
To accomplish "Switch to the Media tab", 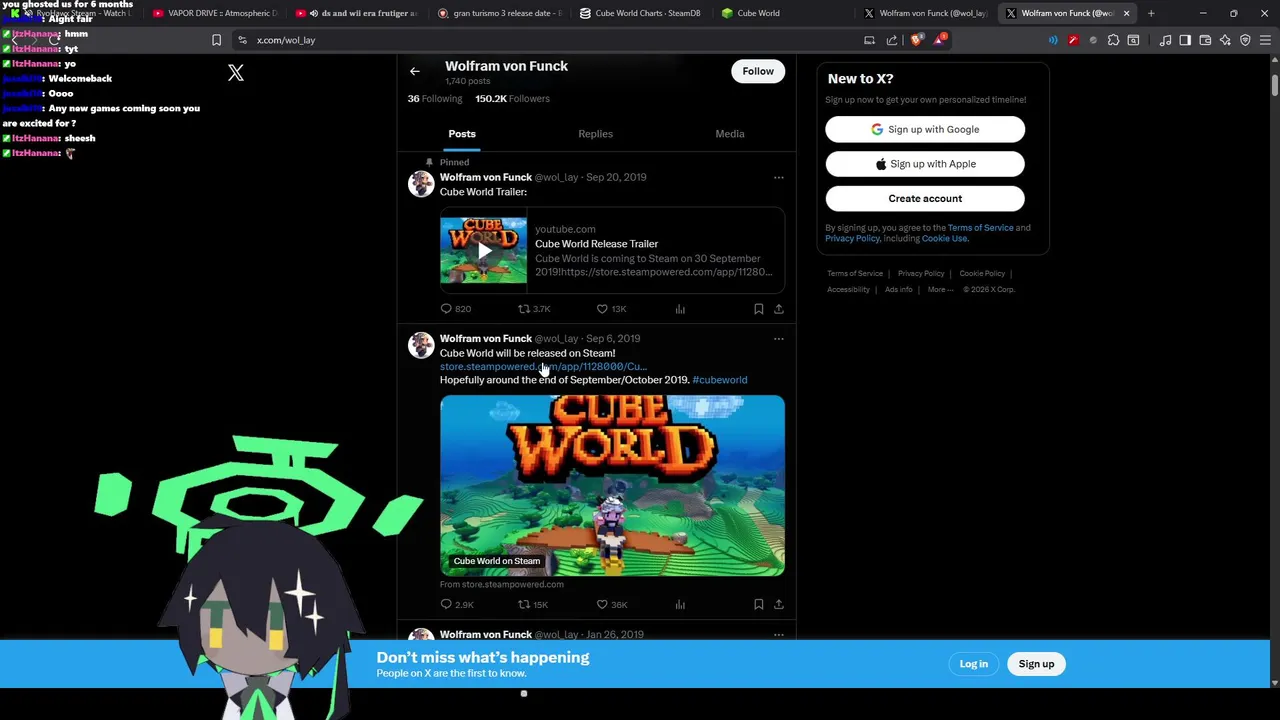I will point(729,134).
